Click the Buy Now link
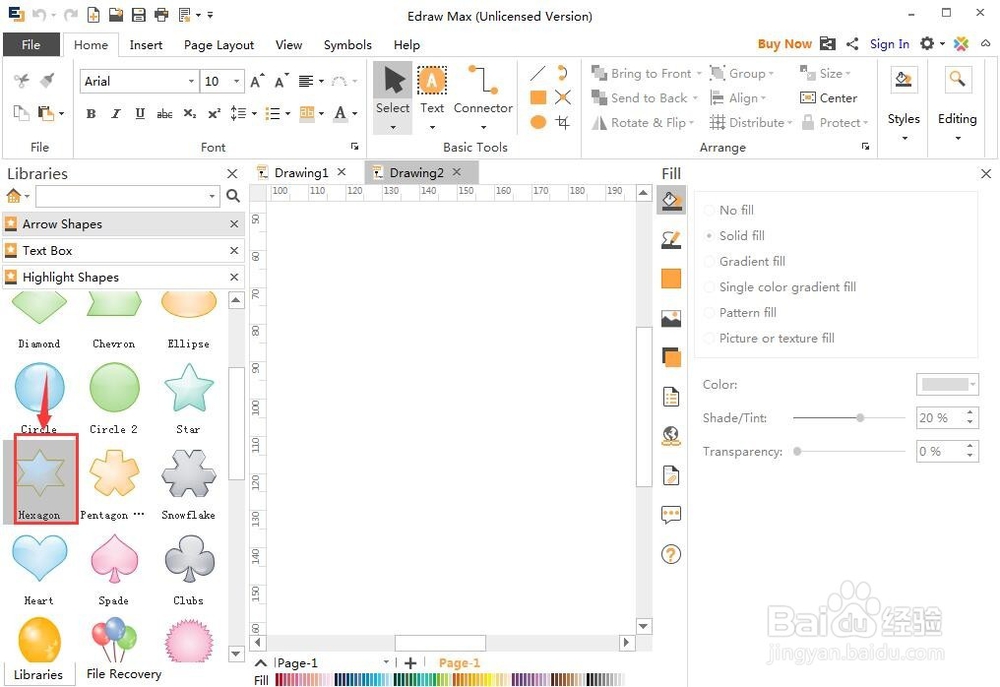 pos(784,44)
